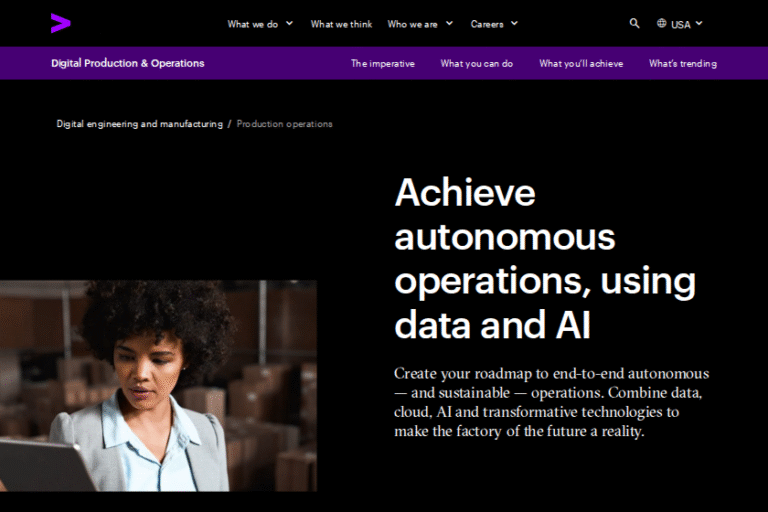Select What you'll achieve tab

[581, 64]
